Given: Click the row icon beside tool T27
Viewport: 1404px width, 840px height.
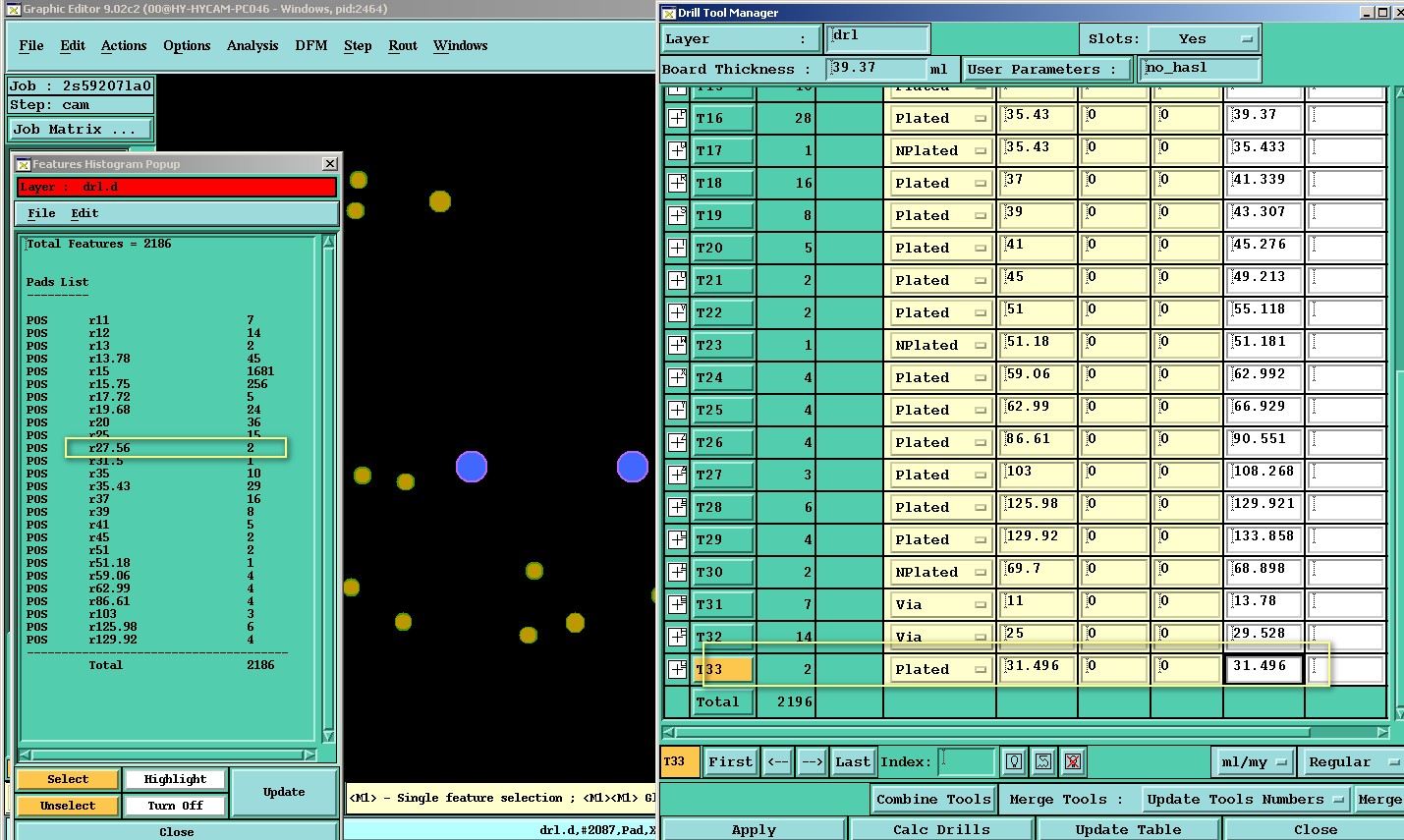Looking at the screenshot, I should [677, 475].
